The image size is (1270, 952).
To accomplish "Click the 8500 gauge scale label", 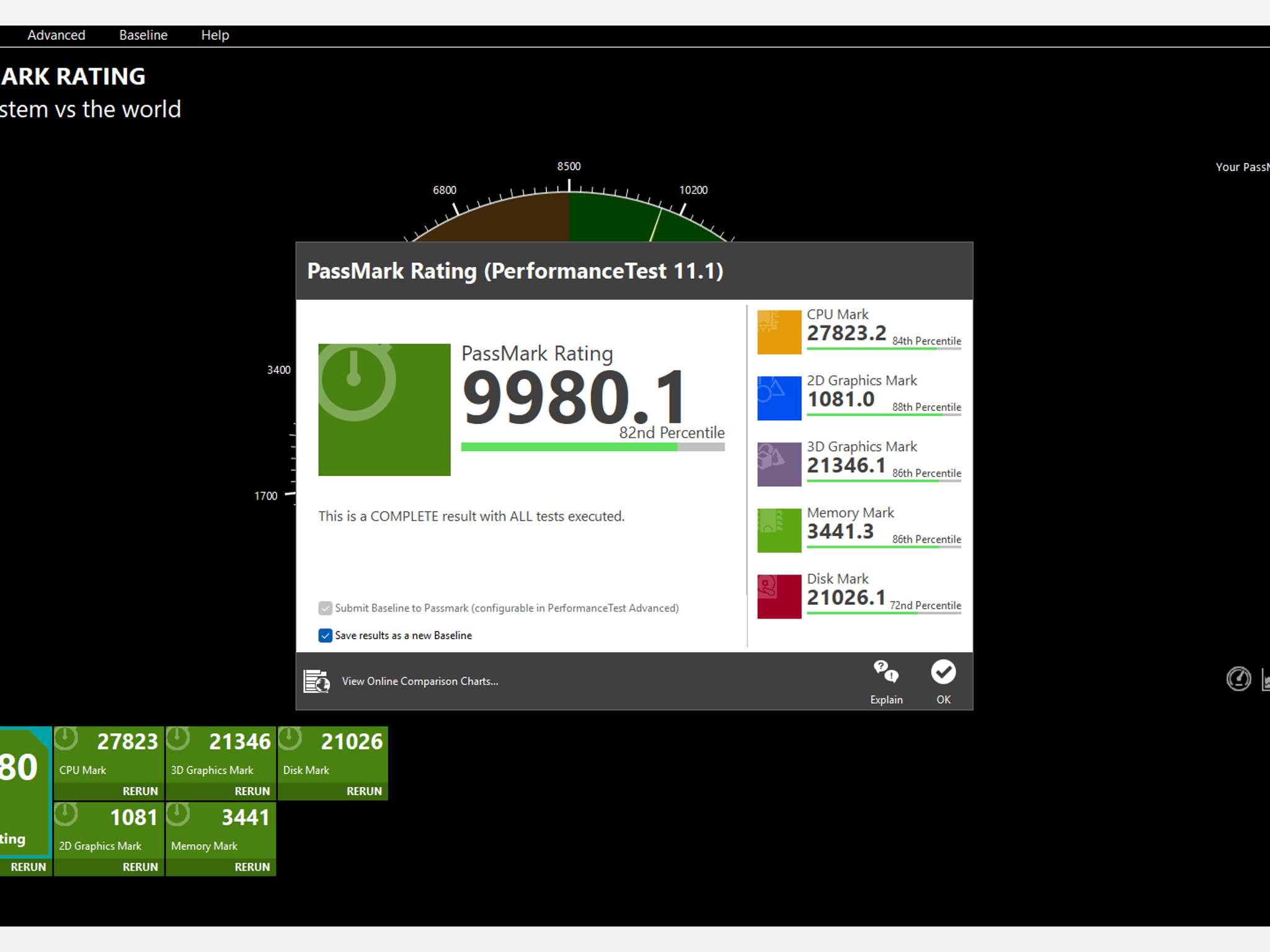I will (x=569, y=167).
